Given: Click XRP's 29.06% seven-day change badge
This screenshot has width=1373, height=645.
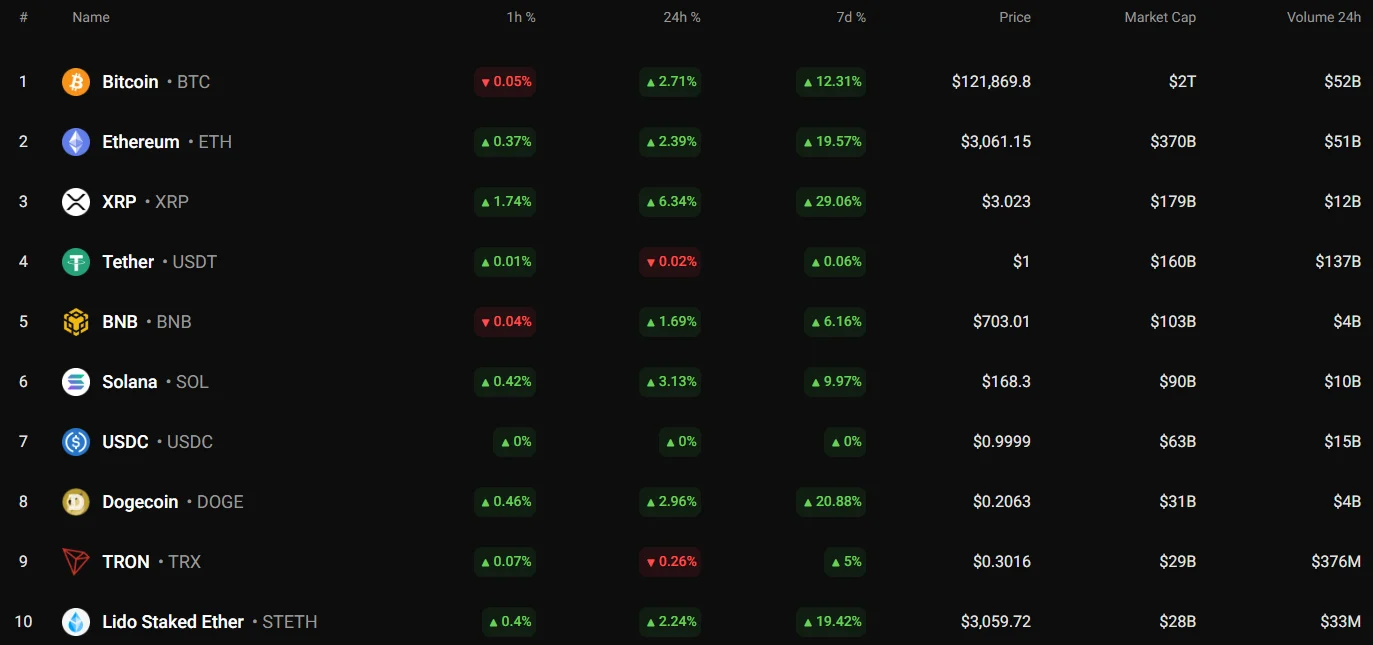Looking at the screenshot, I should click(x=831, y=202).
